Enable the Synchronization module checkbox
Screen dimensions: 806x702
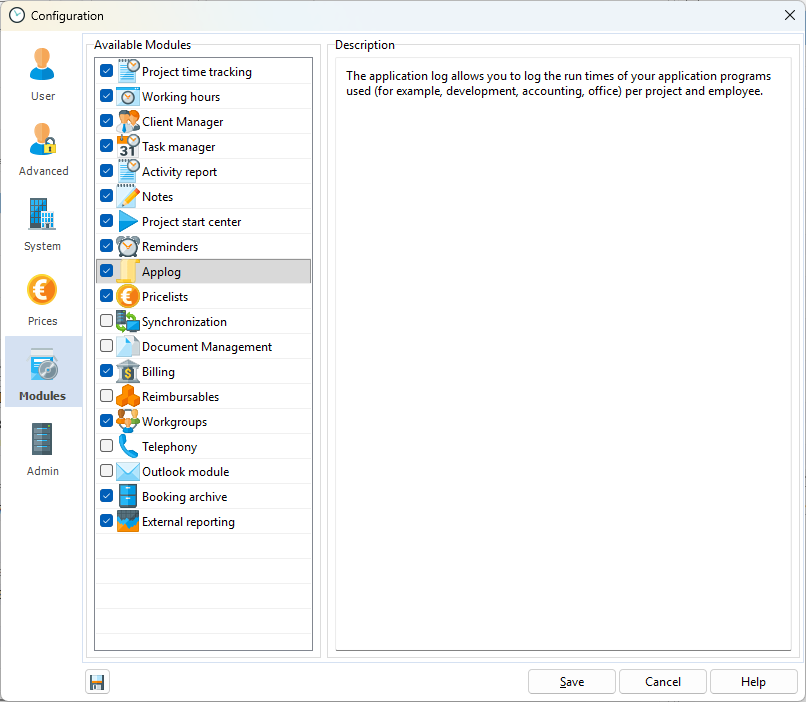point(106,321)
